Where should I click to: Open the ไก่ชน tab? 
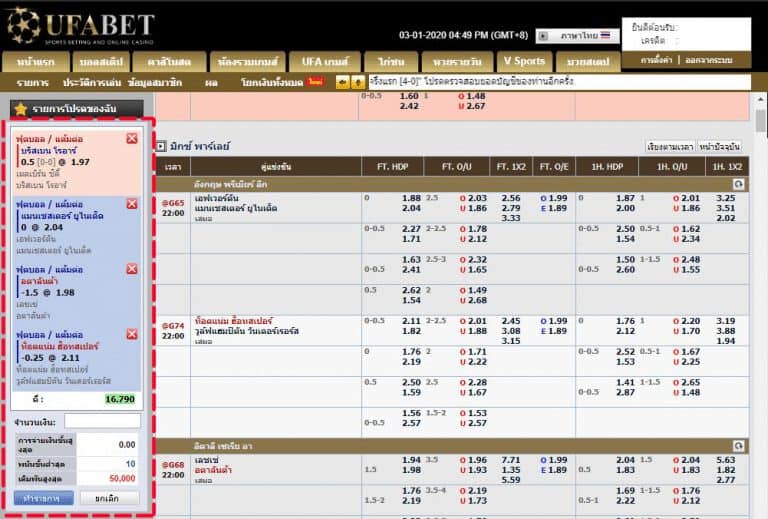(x=391, y=62)
